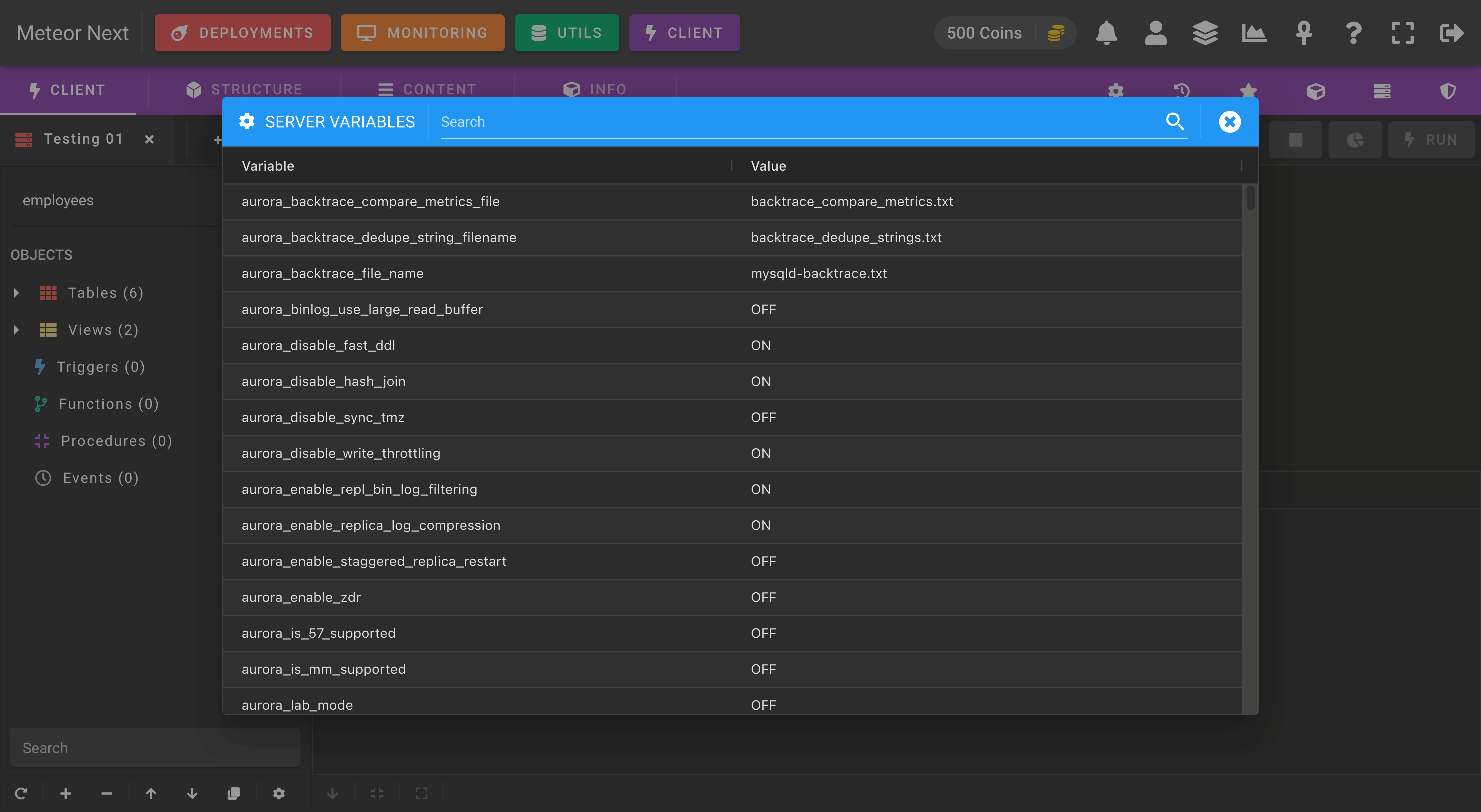Open the UTILS section

567,33
